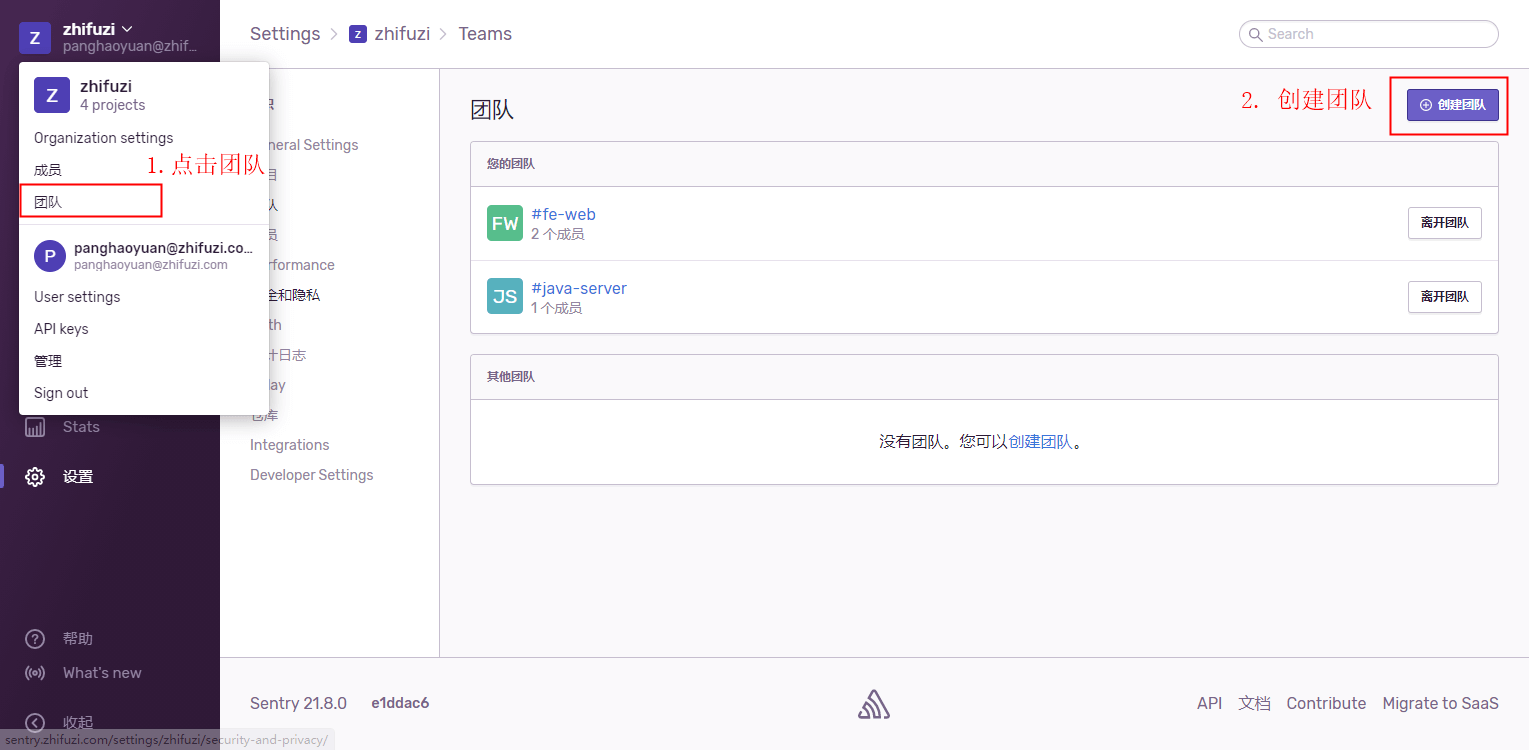The image size is (1529, 750).
Task: Click the 其他团队 section header
Action: pos(511,377)
